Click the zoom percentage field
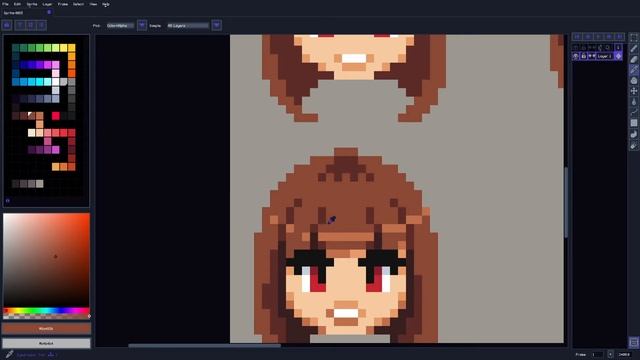 [x=625, y=354]
